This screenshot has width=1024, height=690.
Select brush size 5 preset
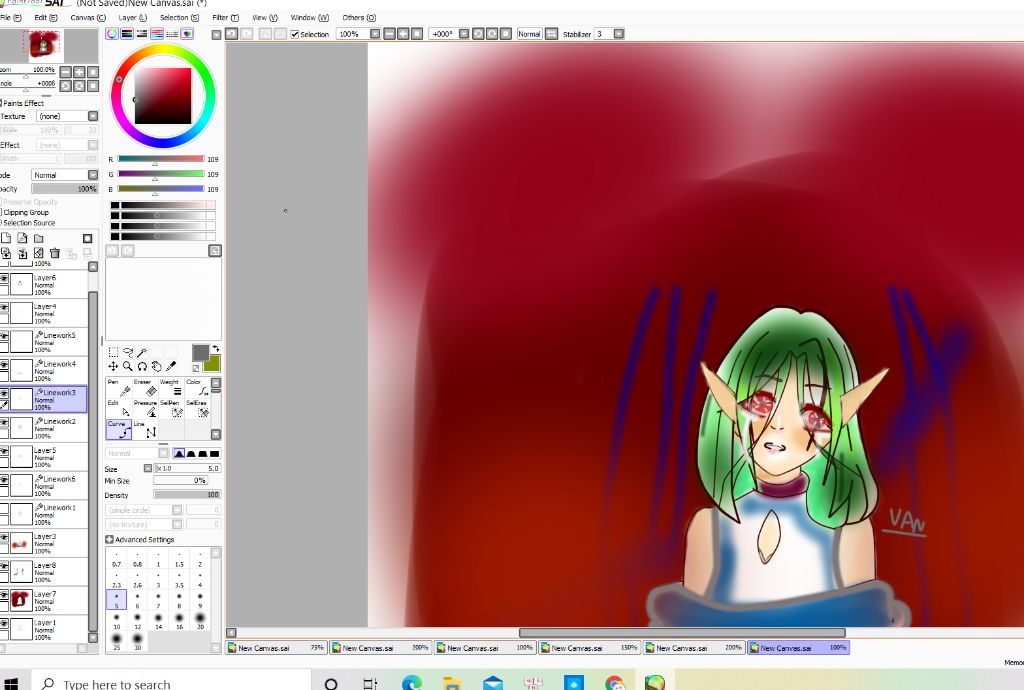click(116, 600)
